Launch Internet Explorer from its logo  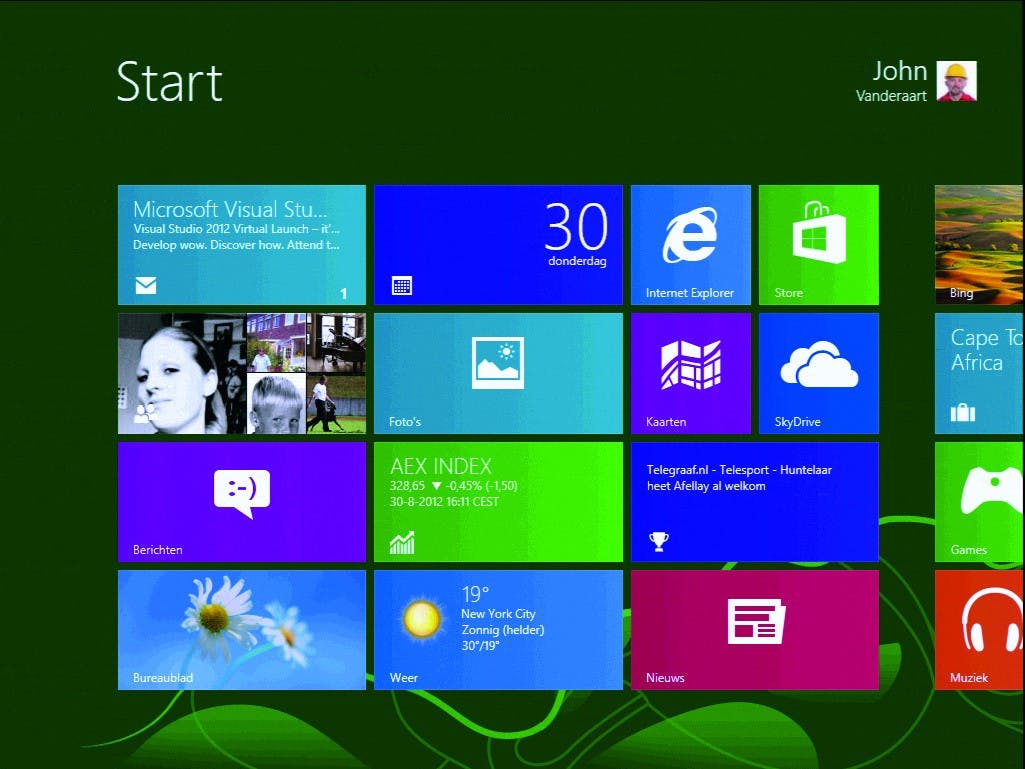coord(690,235)
